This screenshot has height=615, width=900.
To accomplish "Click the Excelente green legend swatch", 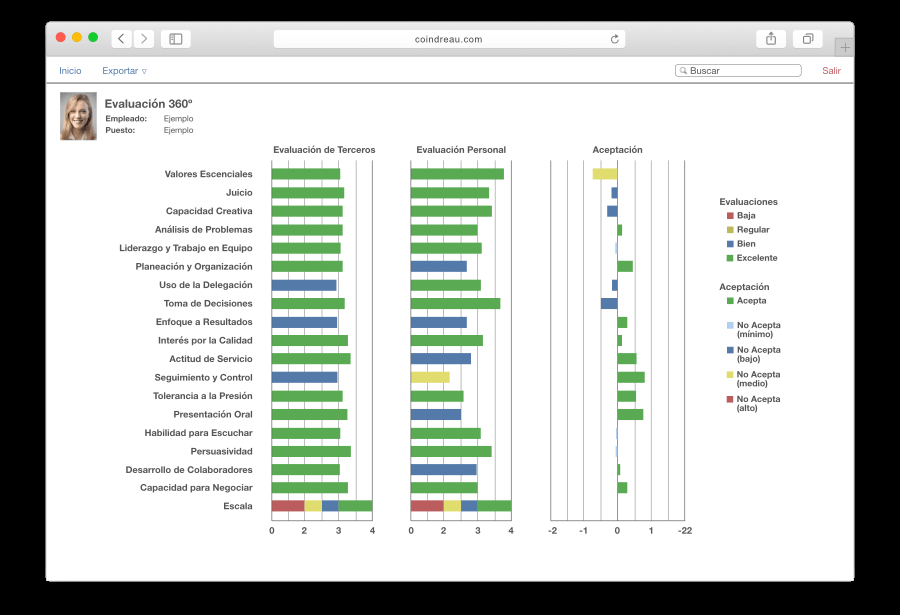I will (730, 258).
